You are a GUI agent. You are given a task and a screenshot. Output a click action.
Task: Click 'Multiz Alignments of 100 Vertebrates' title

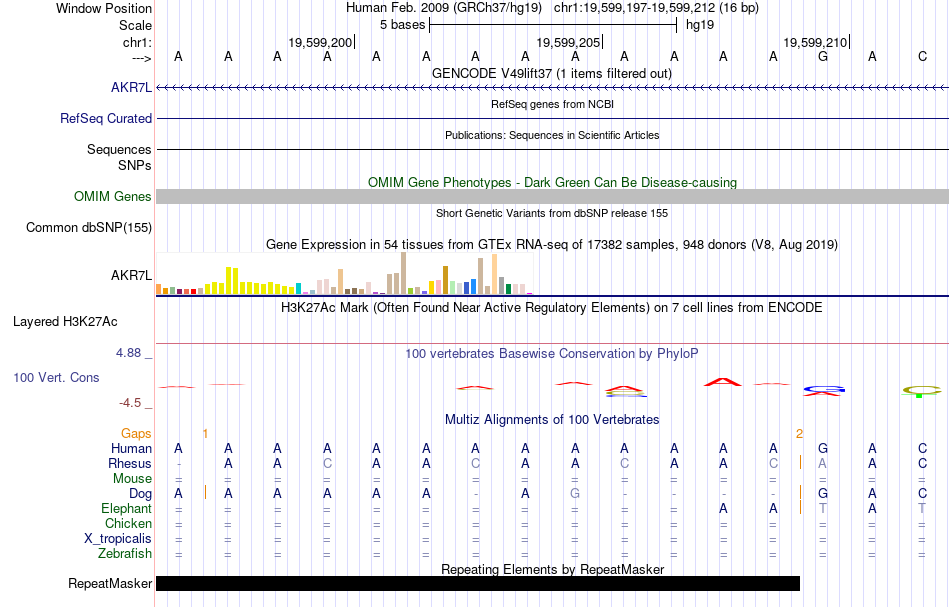pos(552,420)
